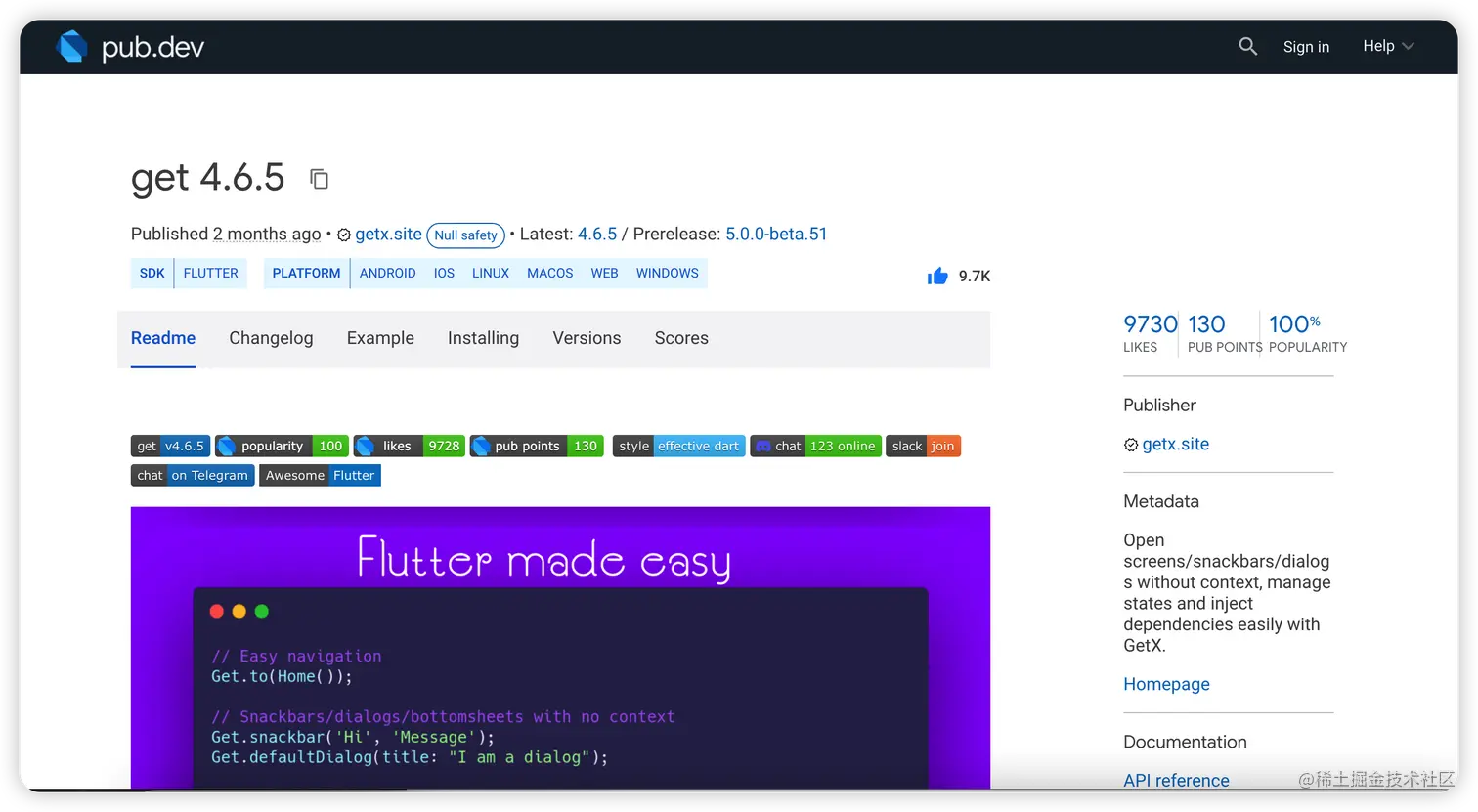Open the search magnifier icon

click(1247, 46)
